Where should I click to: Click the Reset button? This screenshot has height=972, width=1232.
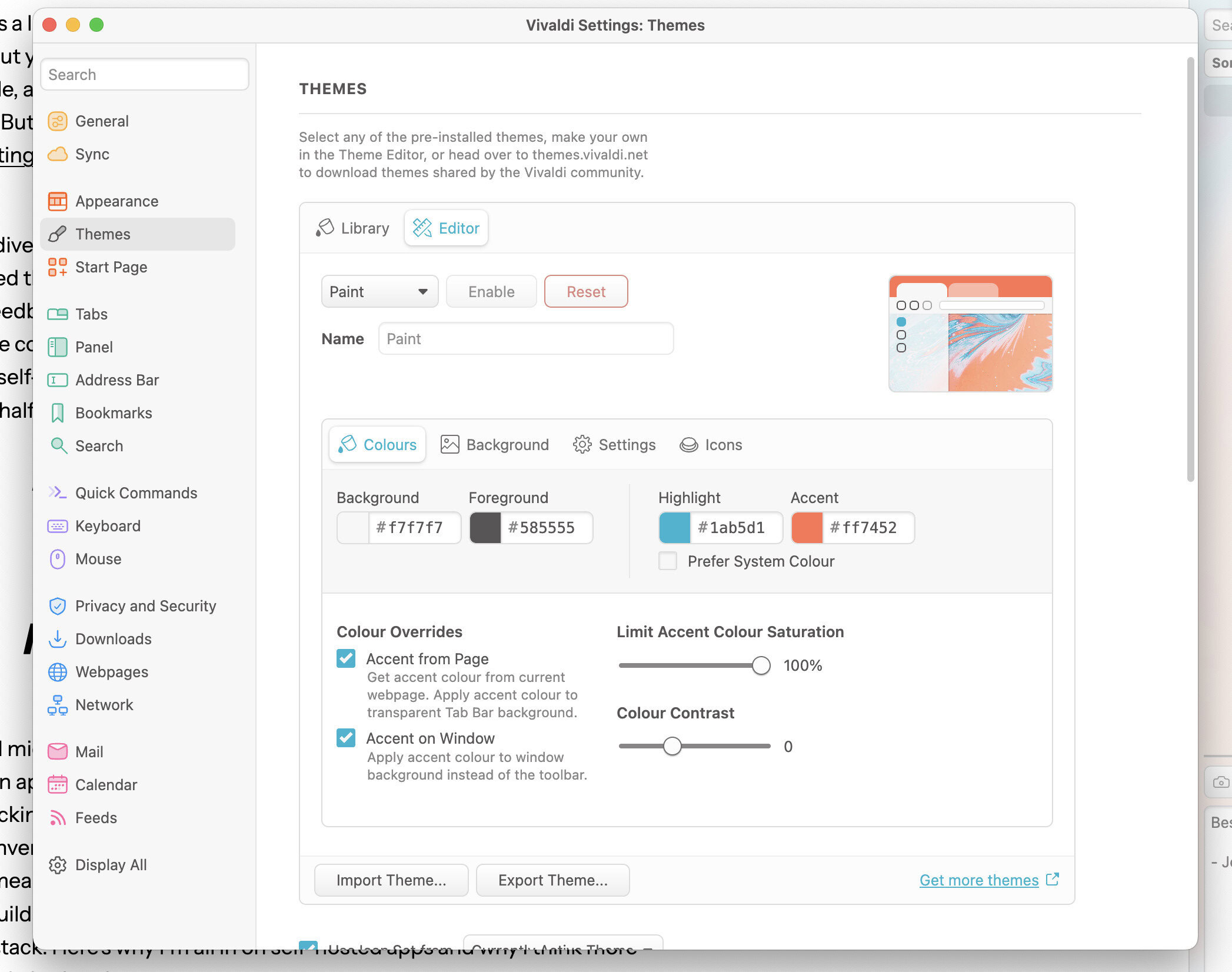pos(585,291)
